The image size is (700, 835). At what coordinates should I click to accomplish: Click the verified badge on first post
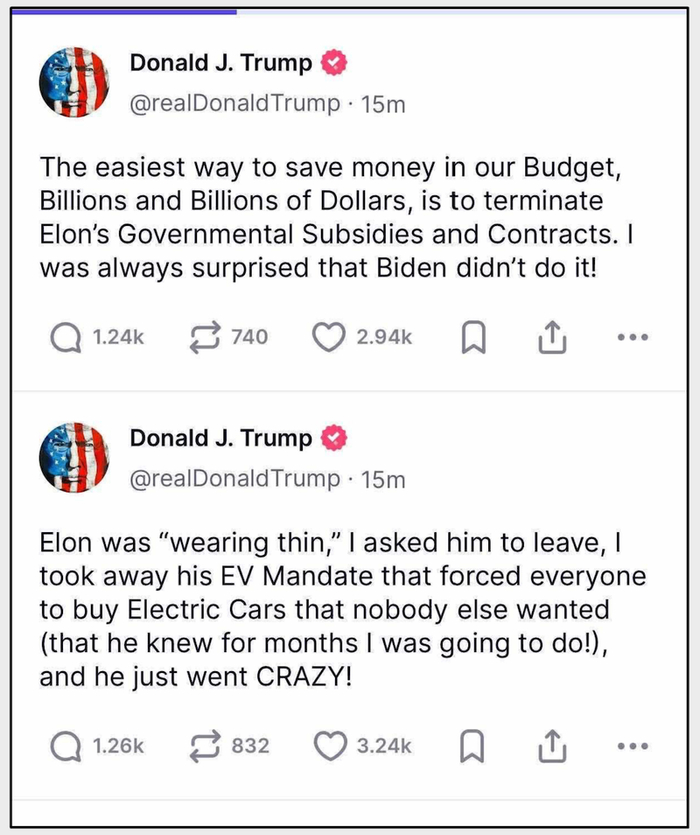[x=334, y=63]
